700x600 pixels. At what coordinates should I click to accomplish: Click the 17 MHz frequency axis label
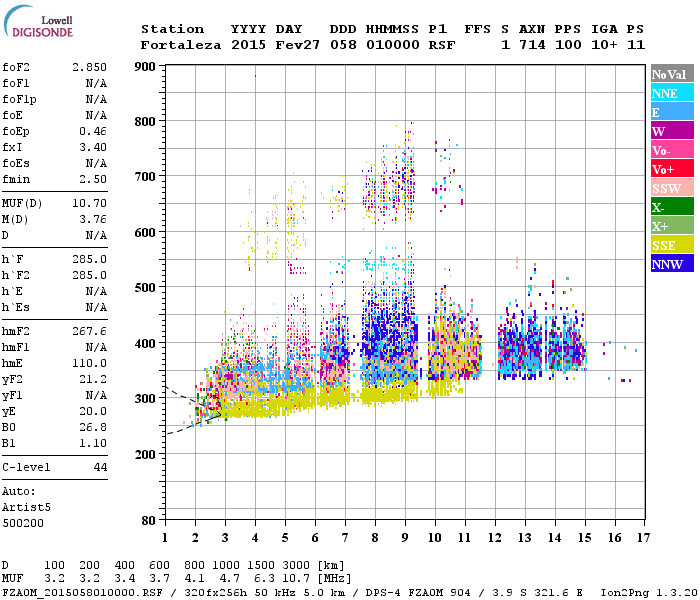[641, 537]
